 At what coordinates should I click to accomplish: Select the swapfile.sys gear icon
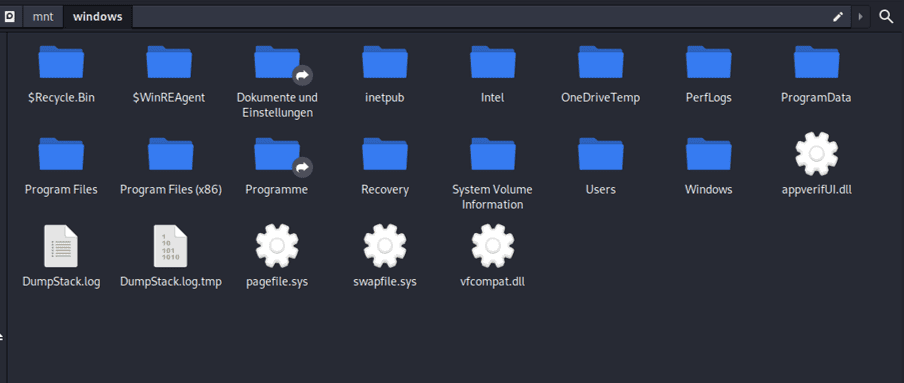(385, 246)
